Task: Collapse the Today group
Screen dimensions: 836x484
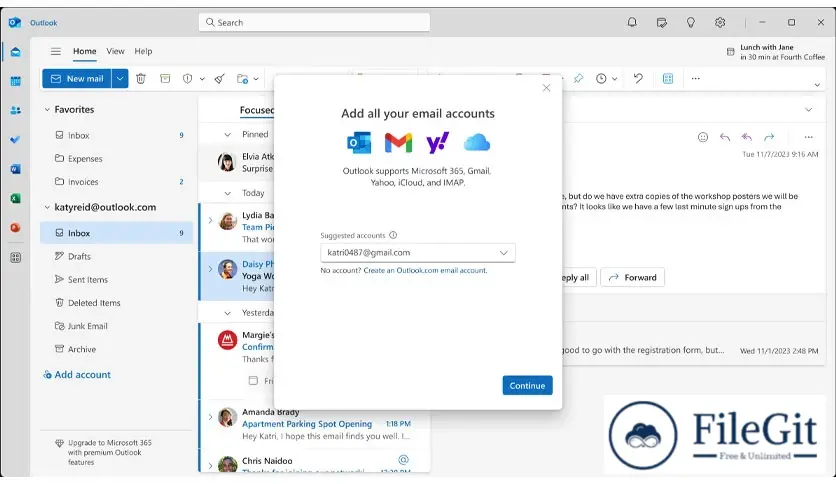Action: [x=228, y=193]
